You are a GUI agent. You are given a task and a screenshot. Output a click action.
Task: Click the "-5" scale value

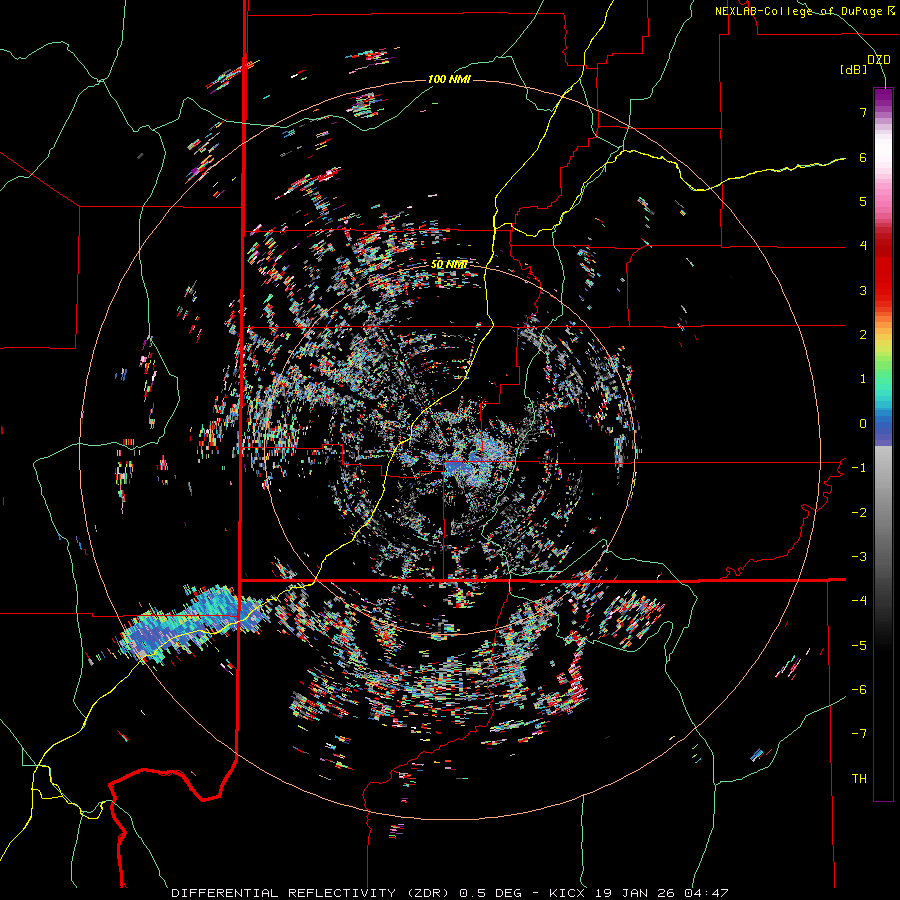pyautogui.click(x=859, y=646)
